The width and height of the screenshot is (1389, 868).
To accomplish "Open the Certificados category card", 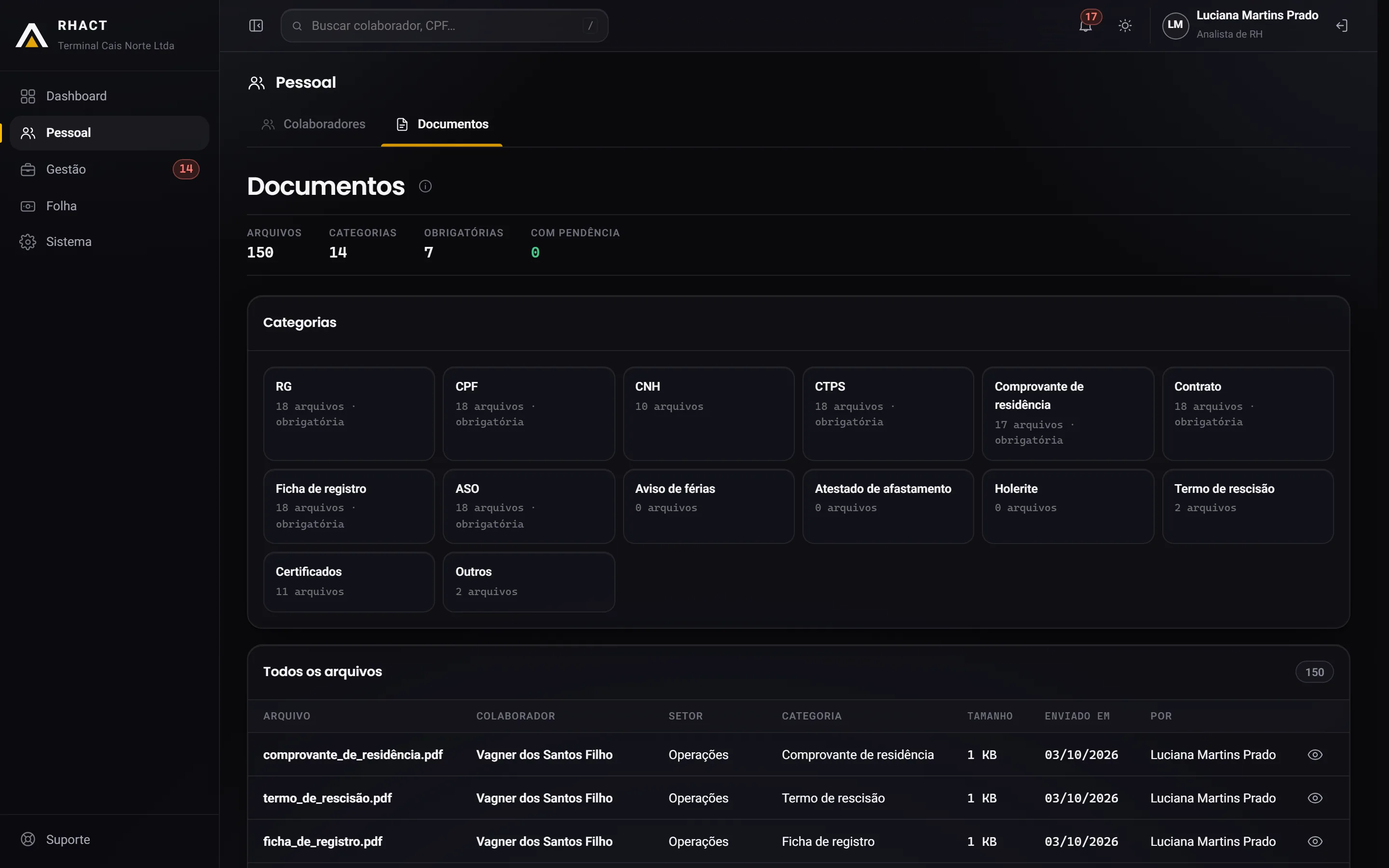I will click(x=349, y=582).
